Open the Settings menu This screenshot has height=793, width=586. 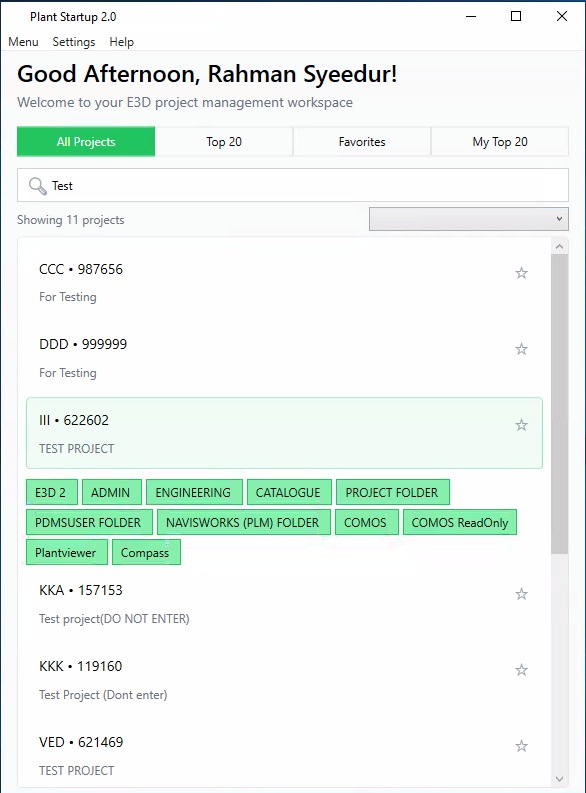(x=74, y=42)
